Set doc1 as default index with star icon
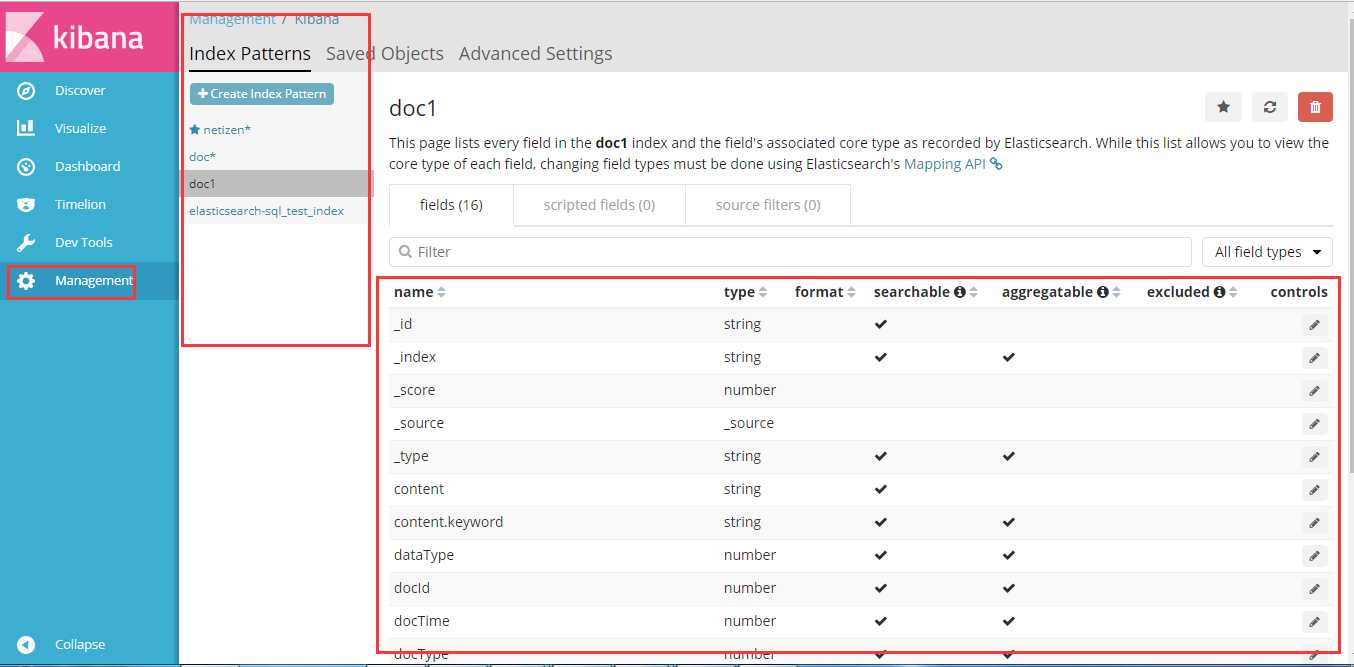The height and width of the screenshot is (667, 1354). tap(1223, 107)
